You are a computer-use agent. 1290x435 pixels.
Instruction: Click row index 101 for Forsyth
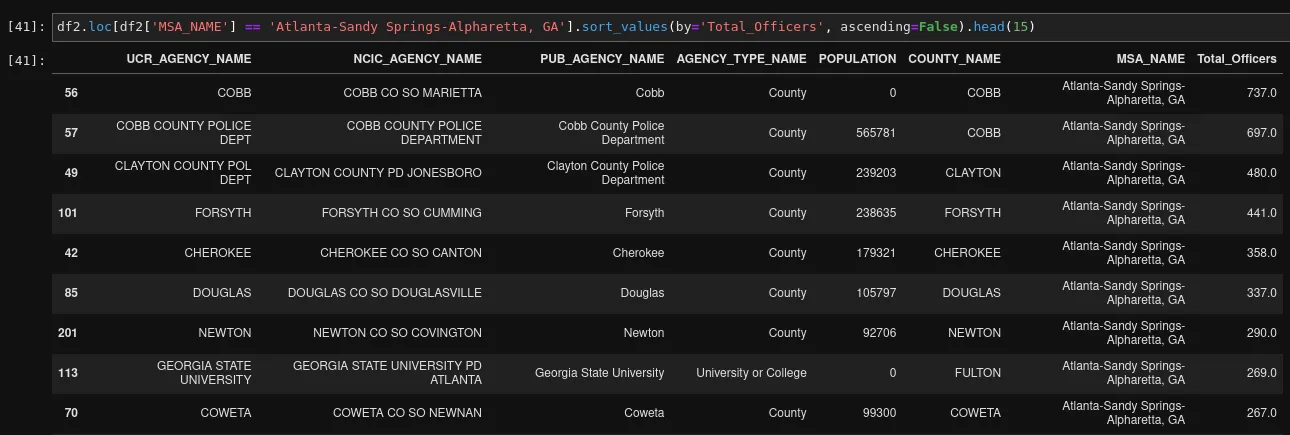(x=68, y=213)
